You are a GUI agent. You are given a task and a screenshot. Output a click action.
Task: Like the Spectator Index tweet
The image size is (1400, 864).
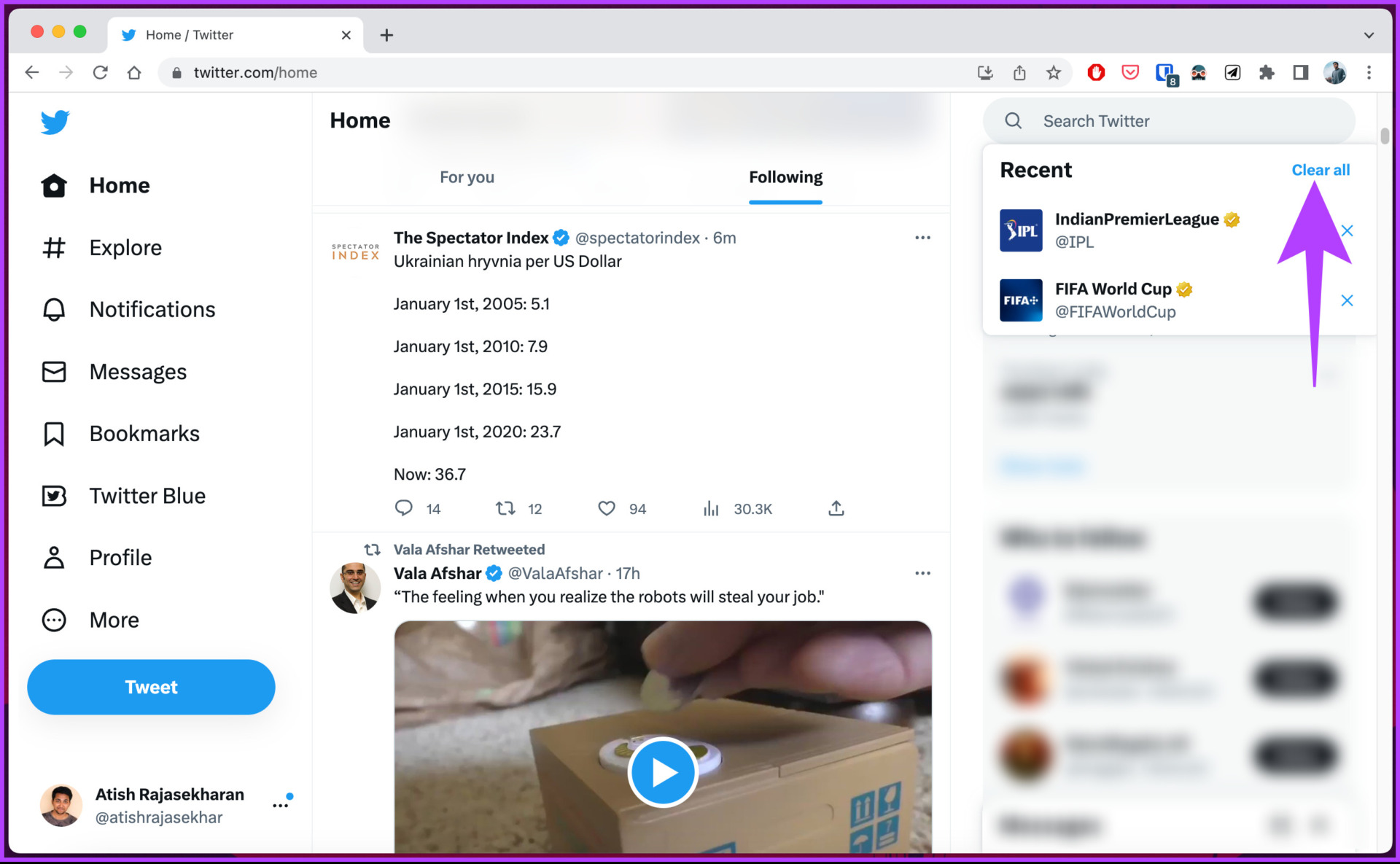(x=607, y=508)
